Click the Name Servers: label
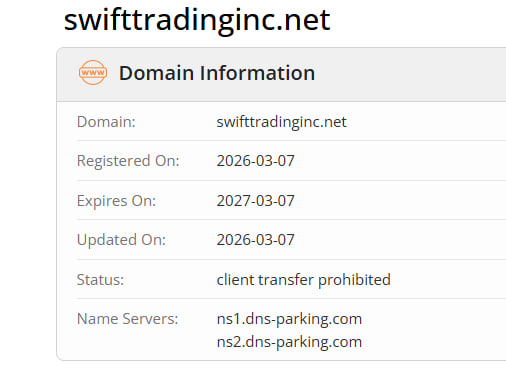 [x=127, y=319]
